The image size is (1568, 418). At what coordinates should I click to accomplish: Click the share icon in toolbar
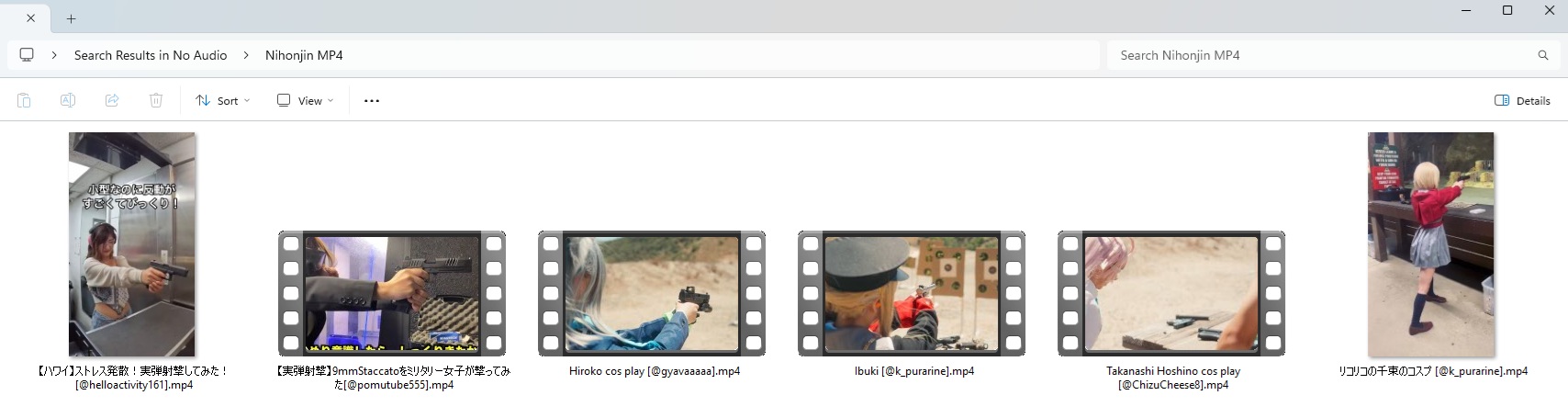[112, 100]
